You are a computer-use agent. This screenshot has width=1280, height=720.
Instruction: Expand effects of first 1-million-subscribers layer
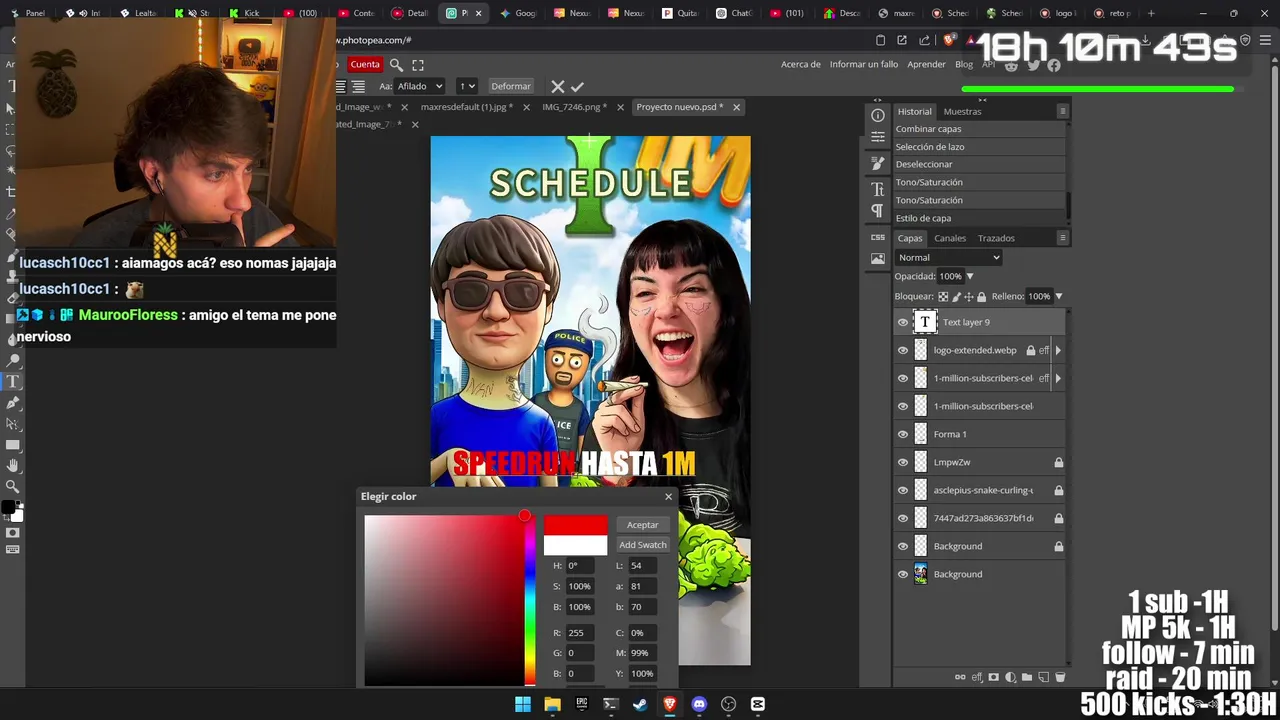click(1058, 378)
